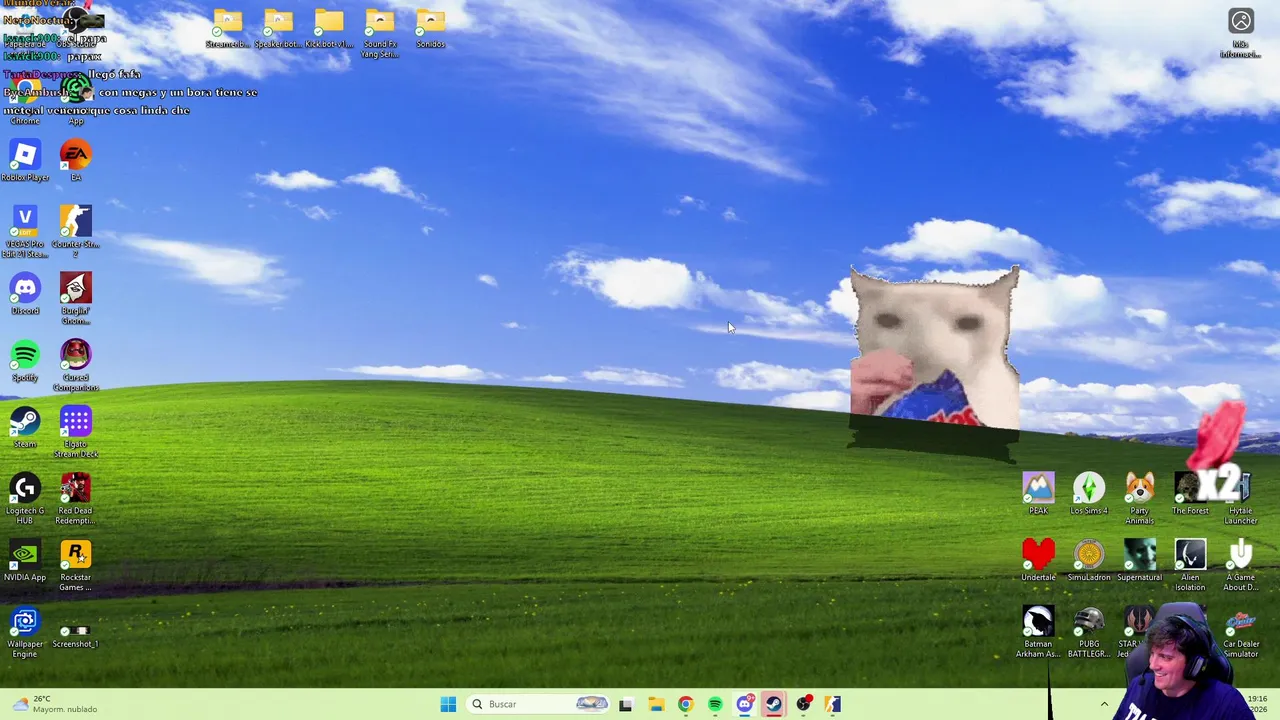Launch Undertale red heart icon
Viewport: 1280px width, 720px height.
(1038, 560)
